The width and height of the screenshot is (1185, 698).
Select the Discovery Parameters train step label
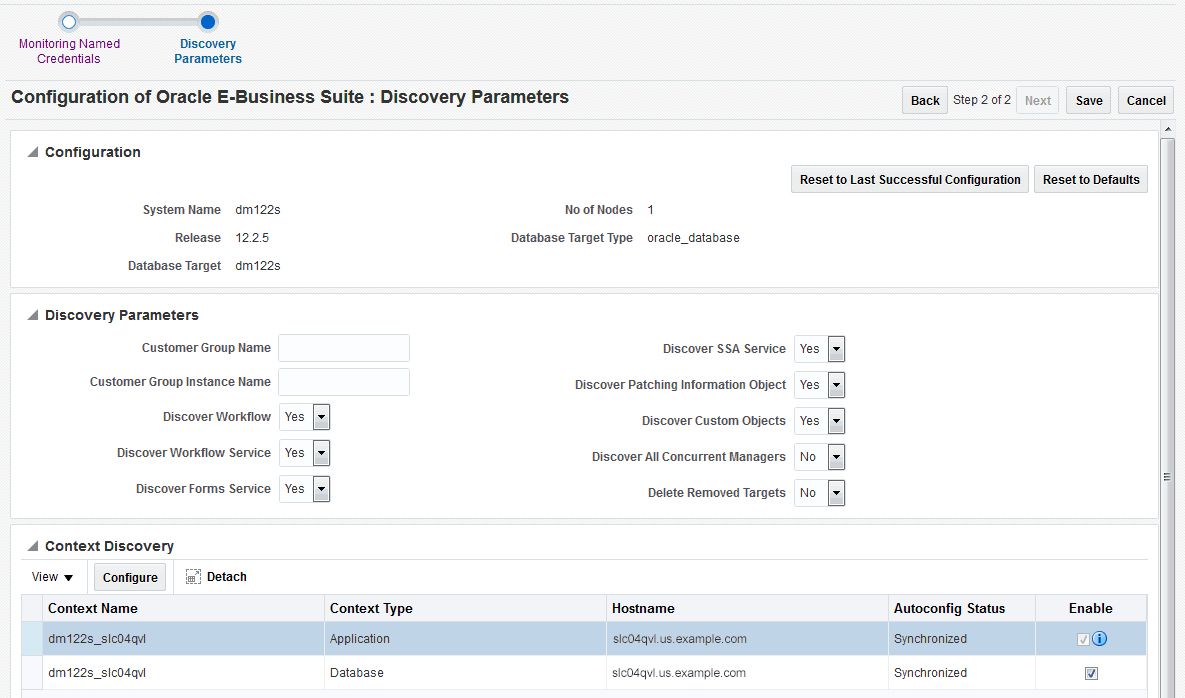(208, 51)
